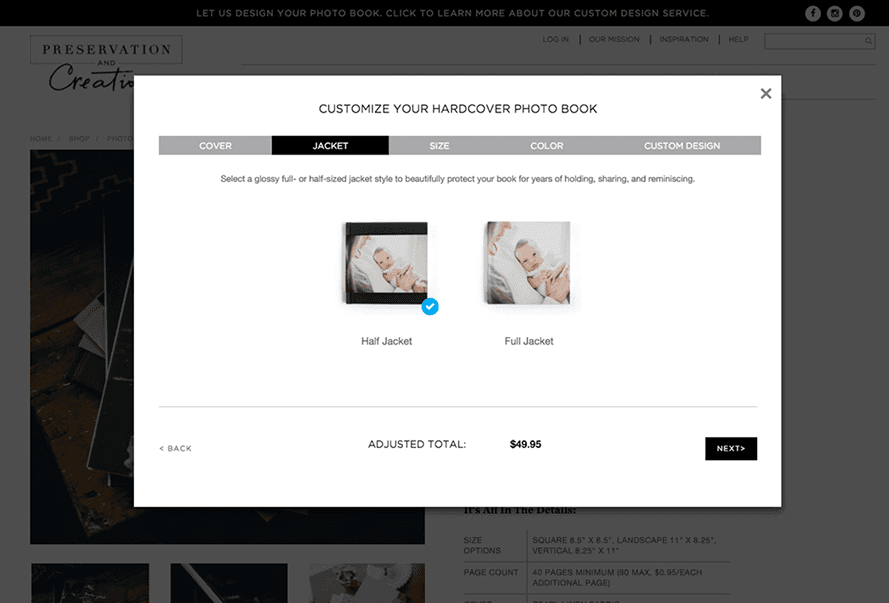Screen dimensions: 889x603
Task: Open the Pinterest social icon
Action: (857, 13)
